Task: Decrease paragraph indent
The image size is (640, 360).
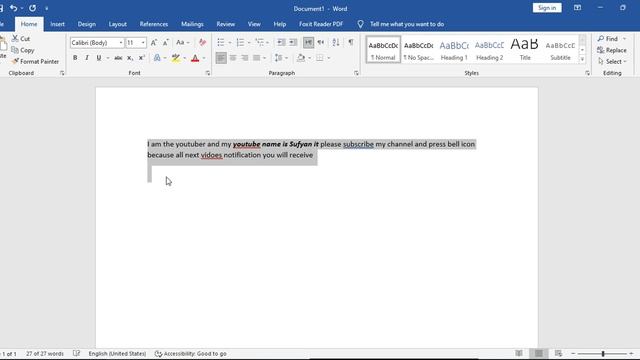Action: pos(281,42)
